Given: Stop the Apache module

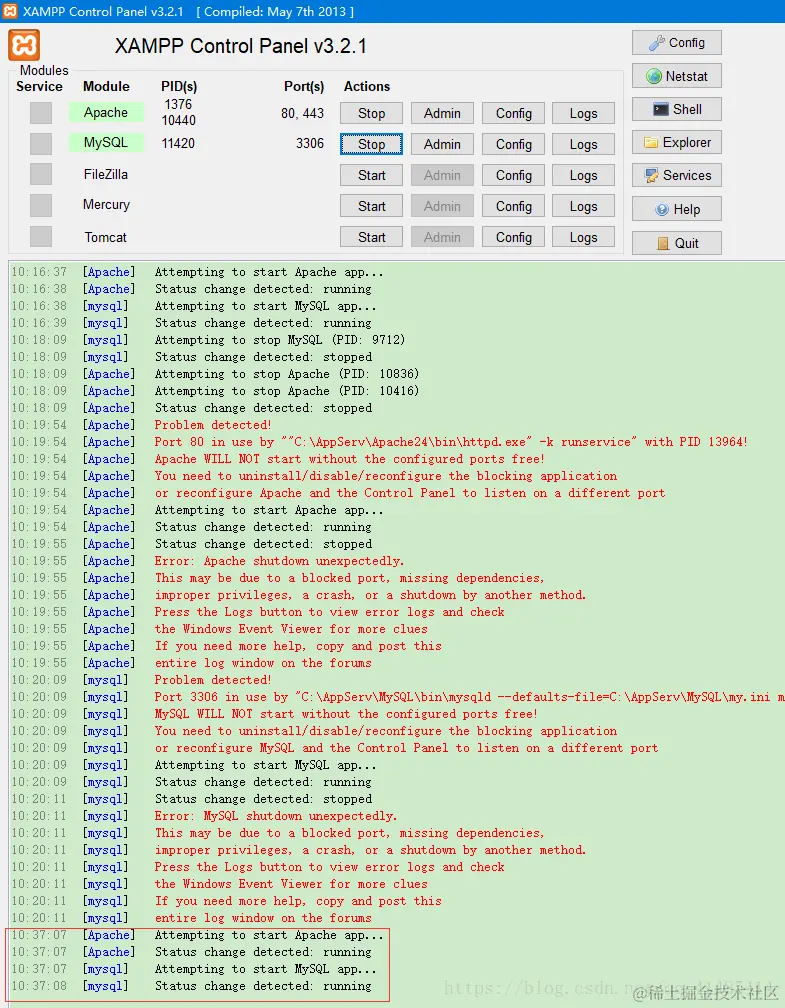Looking at the screenshot, I should 372,113.
